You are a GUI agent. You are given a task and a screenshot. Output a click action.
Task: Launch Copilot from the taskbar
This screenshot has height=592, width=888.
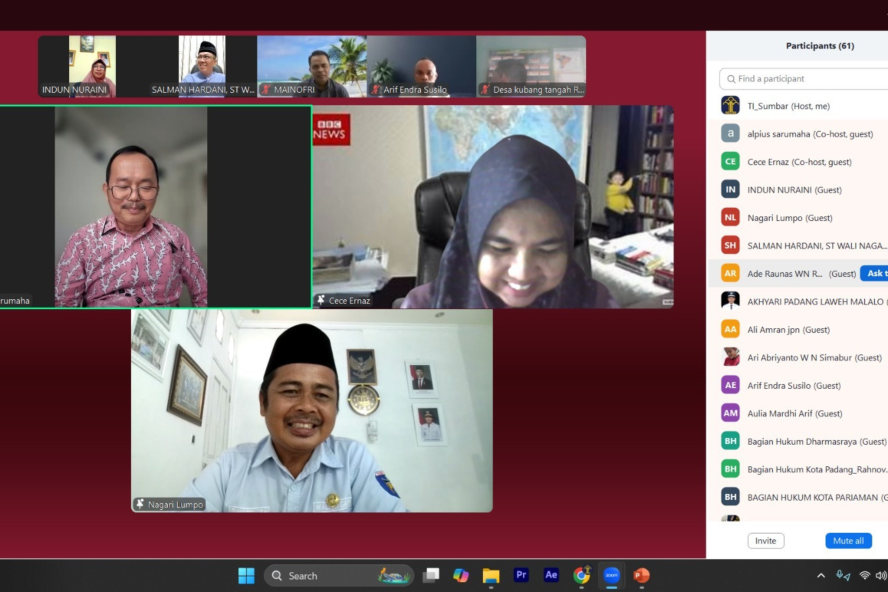click(461, 575)
